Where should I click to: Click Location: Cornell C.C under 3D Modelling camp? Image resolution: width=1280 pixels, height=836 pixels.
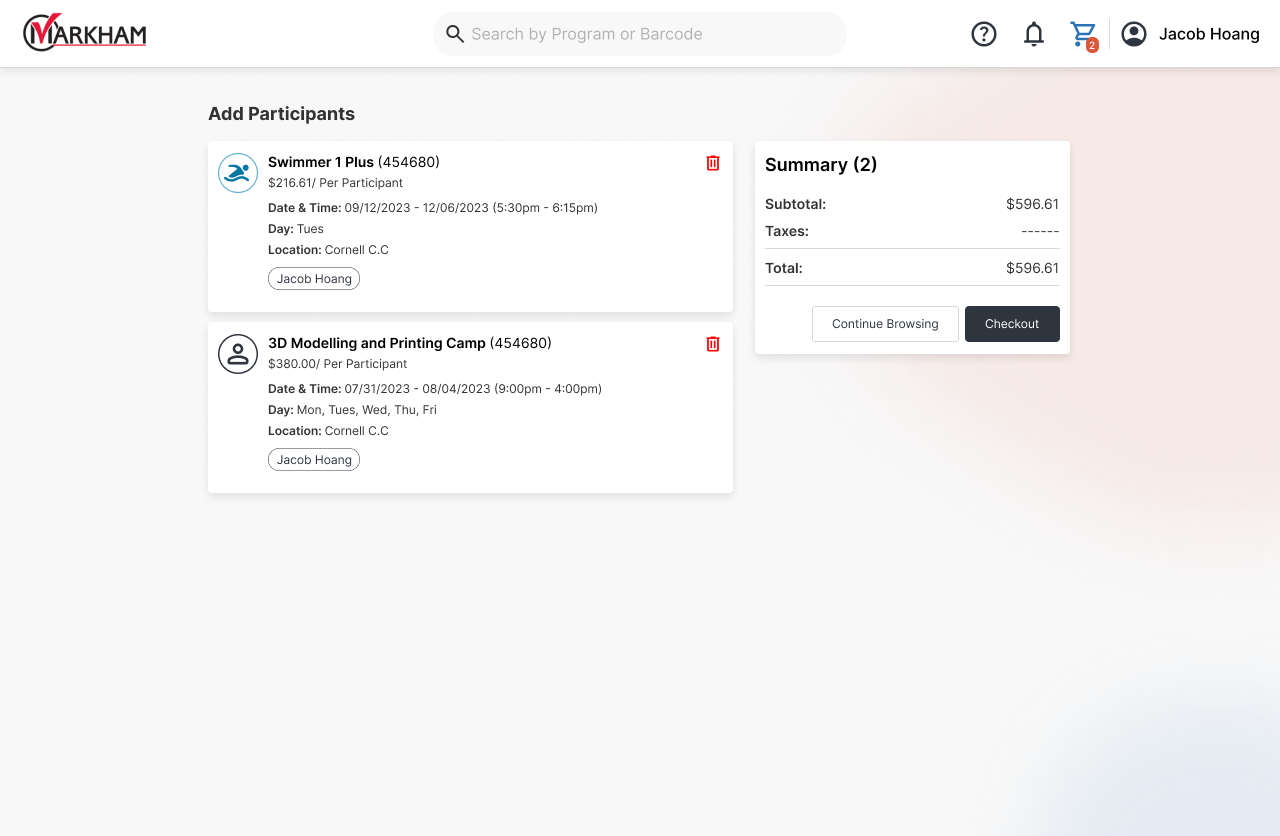(x=328, y=431)
